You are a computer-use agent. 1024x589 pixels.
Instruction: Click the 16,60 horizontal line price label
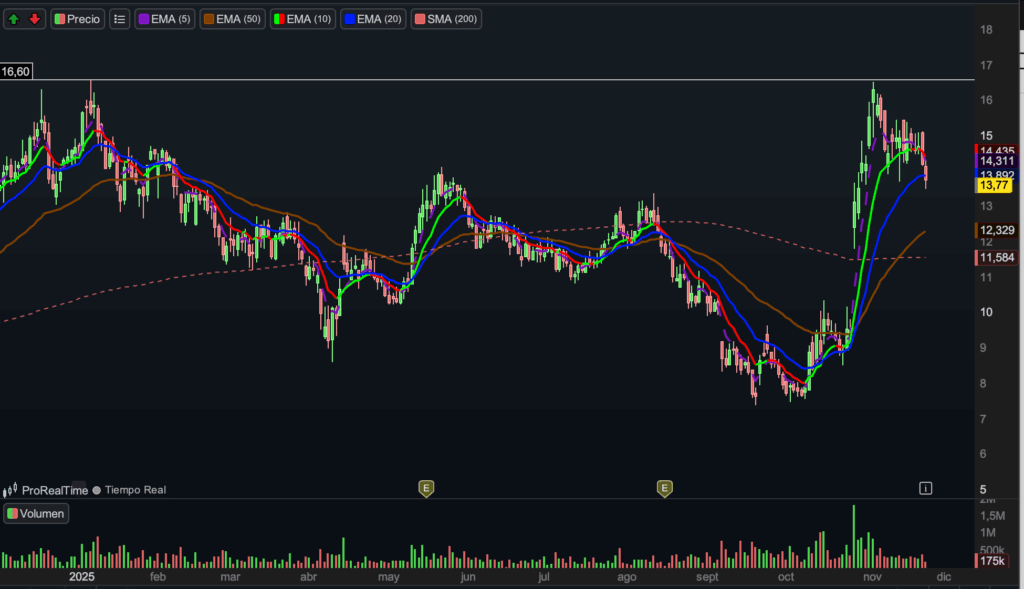click(x=15, y=71)
